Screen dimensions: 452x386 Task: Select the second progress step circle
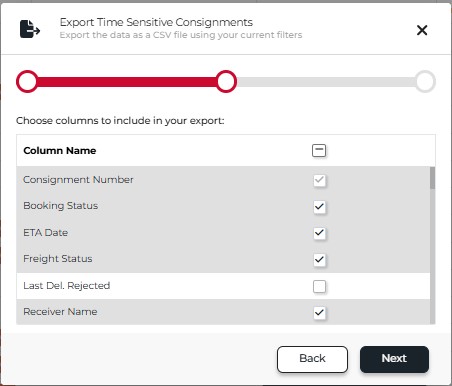tap(226, 81)
